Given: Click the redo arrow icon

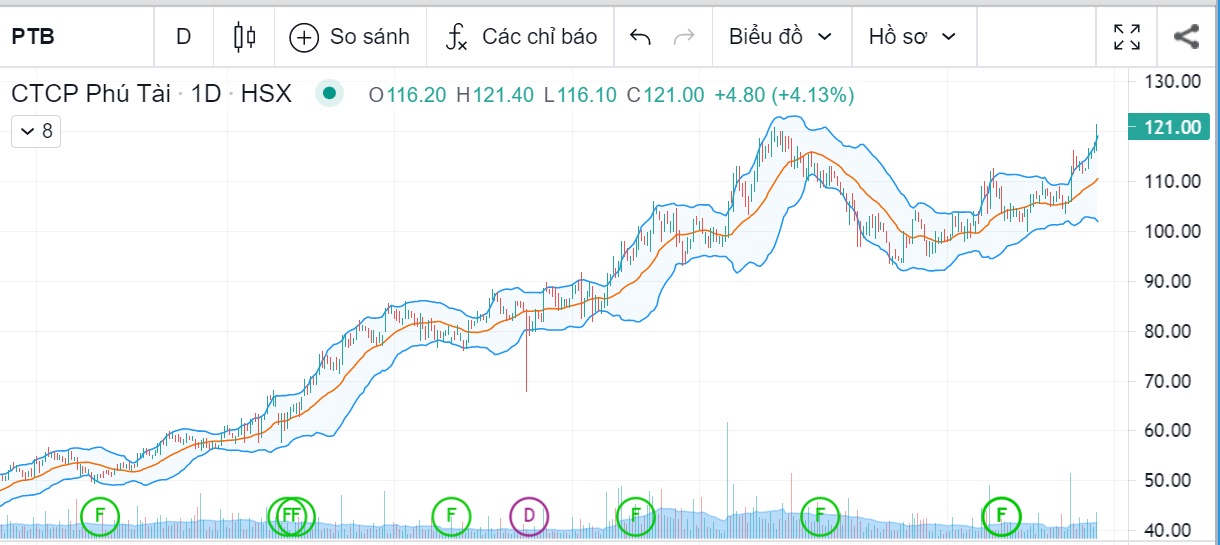Looking at the screenshot, I should pyautogui.click(x=684, y=37).
